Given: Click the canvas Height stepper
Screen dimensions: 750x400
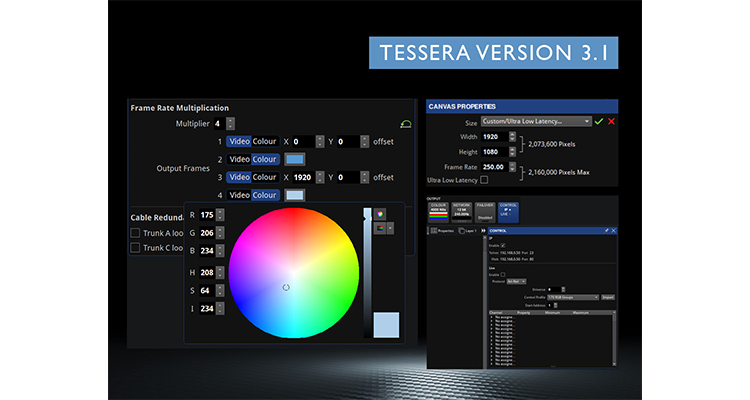Looking at the screenshot, I should tap(512, 152).
